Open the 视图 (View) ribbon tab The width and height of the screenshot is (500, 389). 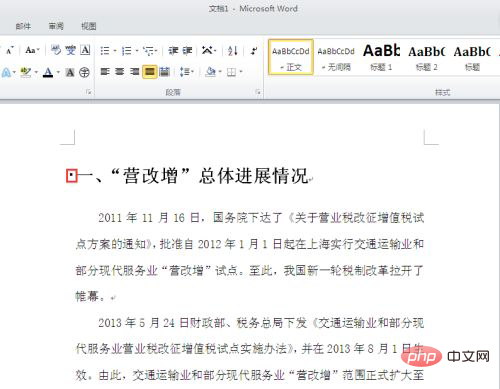[89, 26]
